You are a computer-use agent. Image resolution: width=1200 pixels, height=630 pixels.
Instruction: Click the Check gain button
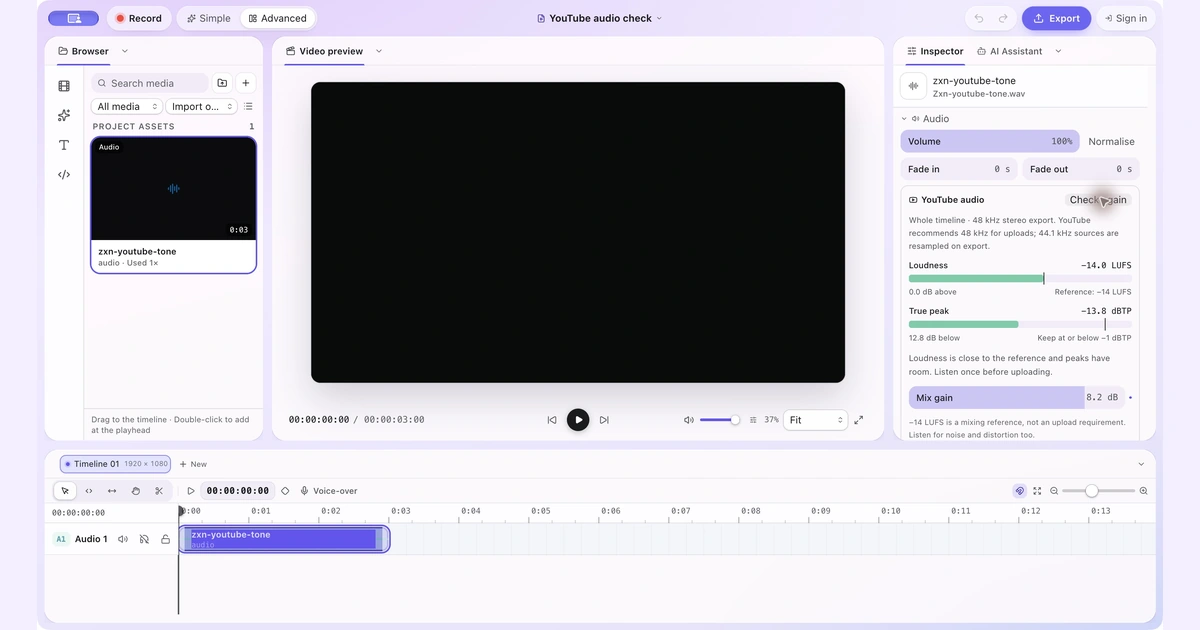[x=1098, y=200]
